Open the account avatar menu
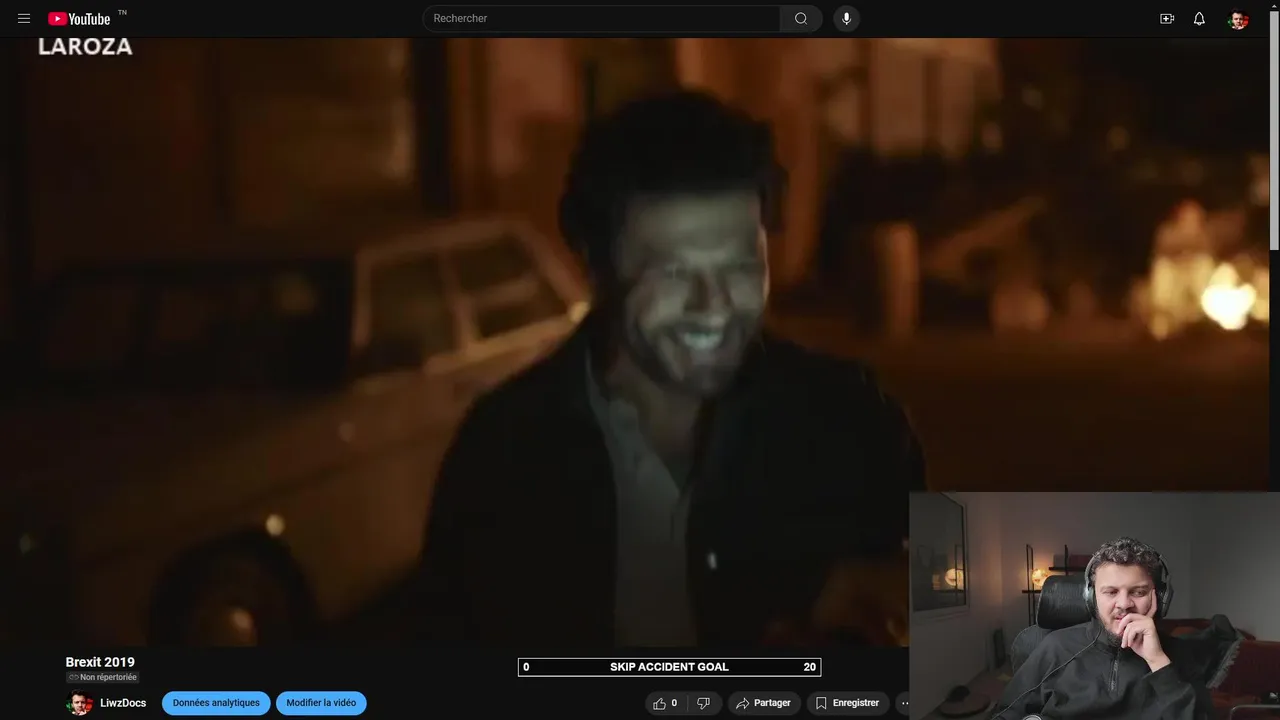1280x720 pixels. coord(1238,19)
